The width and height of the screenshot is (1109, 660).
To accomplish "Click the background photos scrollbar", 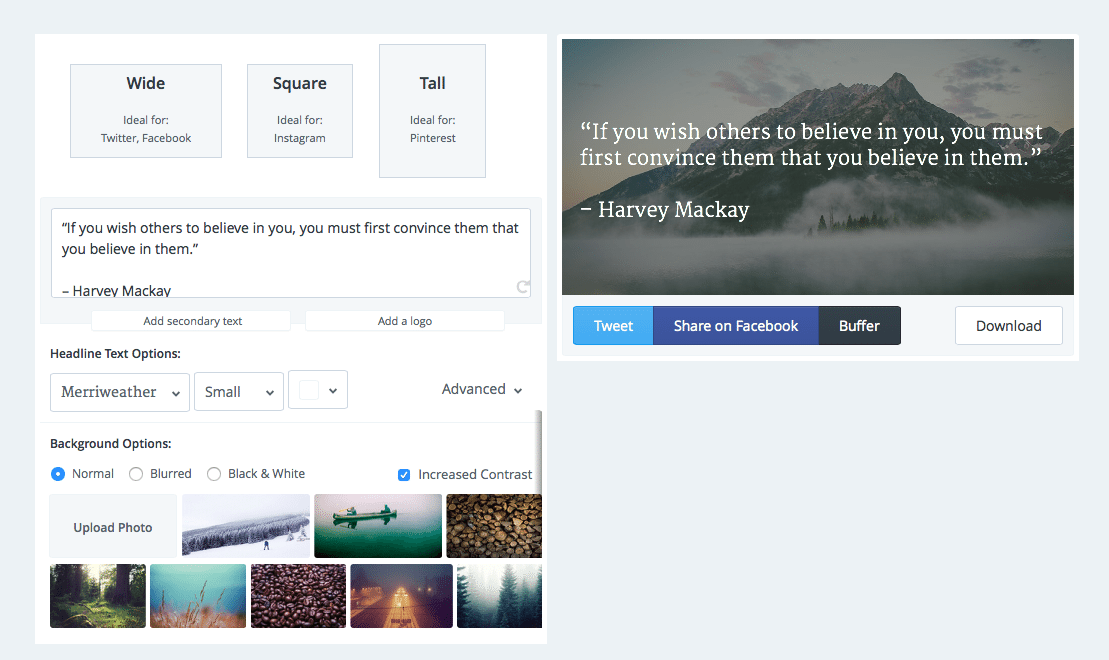I will click(539, 453).
